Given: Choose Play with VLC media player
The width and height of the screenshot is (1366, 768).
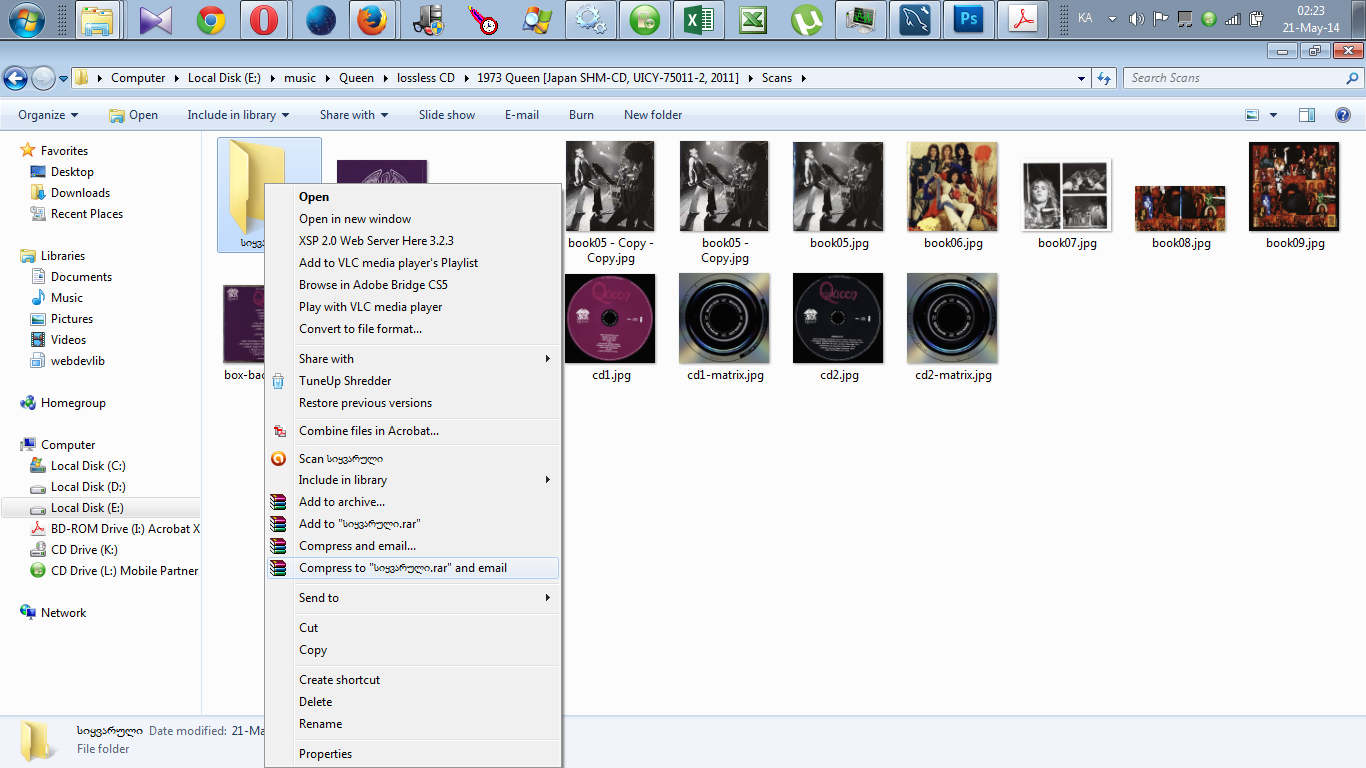Looking at the screenshot, I should point(412,307).
